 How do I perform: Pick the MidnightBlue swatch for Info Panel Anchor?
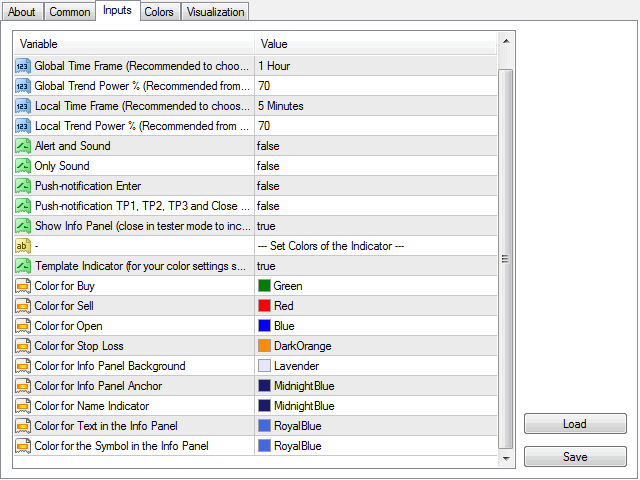click(x=264, y=386)
